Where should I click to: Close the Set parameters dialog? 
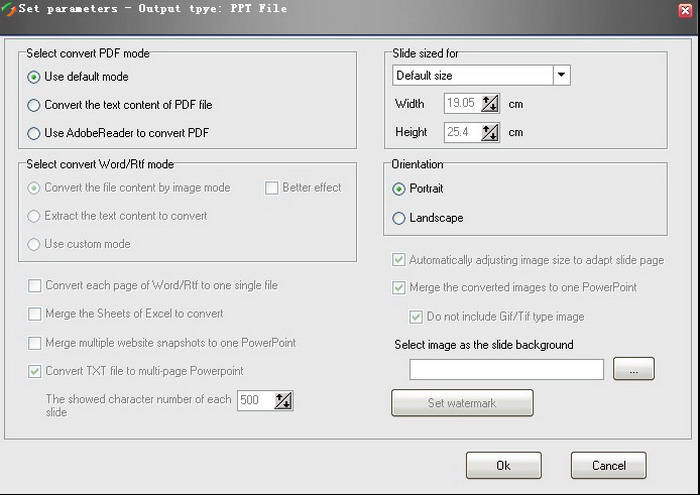coord(684,9)
